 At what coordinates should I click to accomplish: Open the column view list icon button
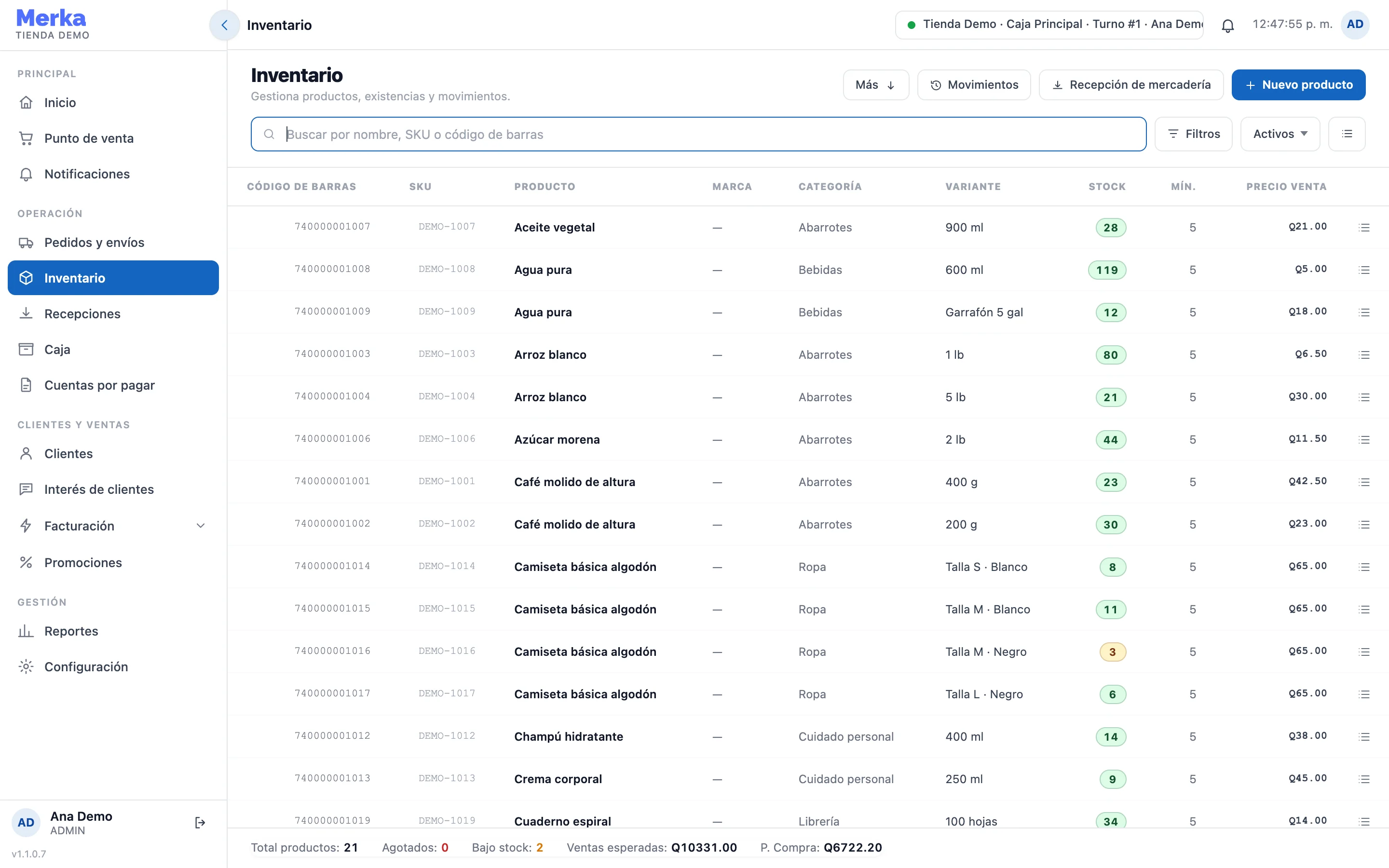[x=1347, y=134]
